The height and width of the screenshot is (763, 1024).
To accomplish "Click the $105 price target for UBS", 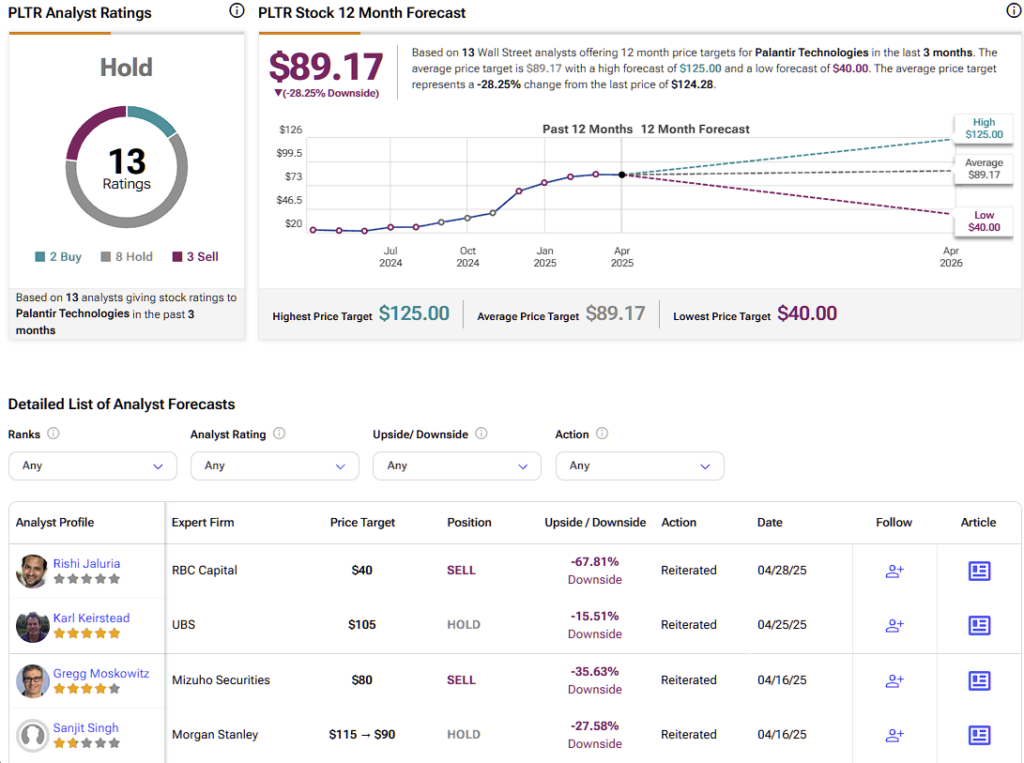I will [362, 625].
